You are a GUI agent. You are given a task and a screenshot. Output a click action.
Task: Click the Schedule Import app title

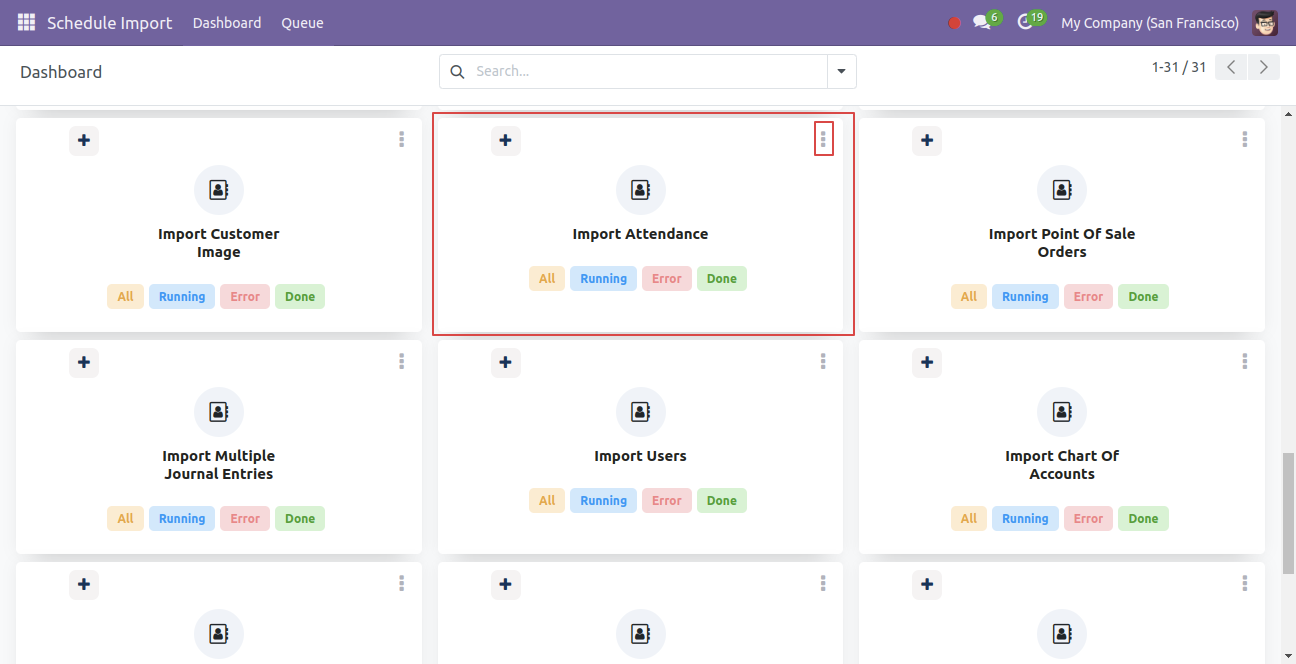[x=110, y=23]
